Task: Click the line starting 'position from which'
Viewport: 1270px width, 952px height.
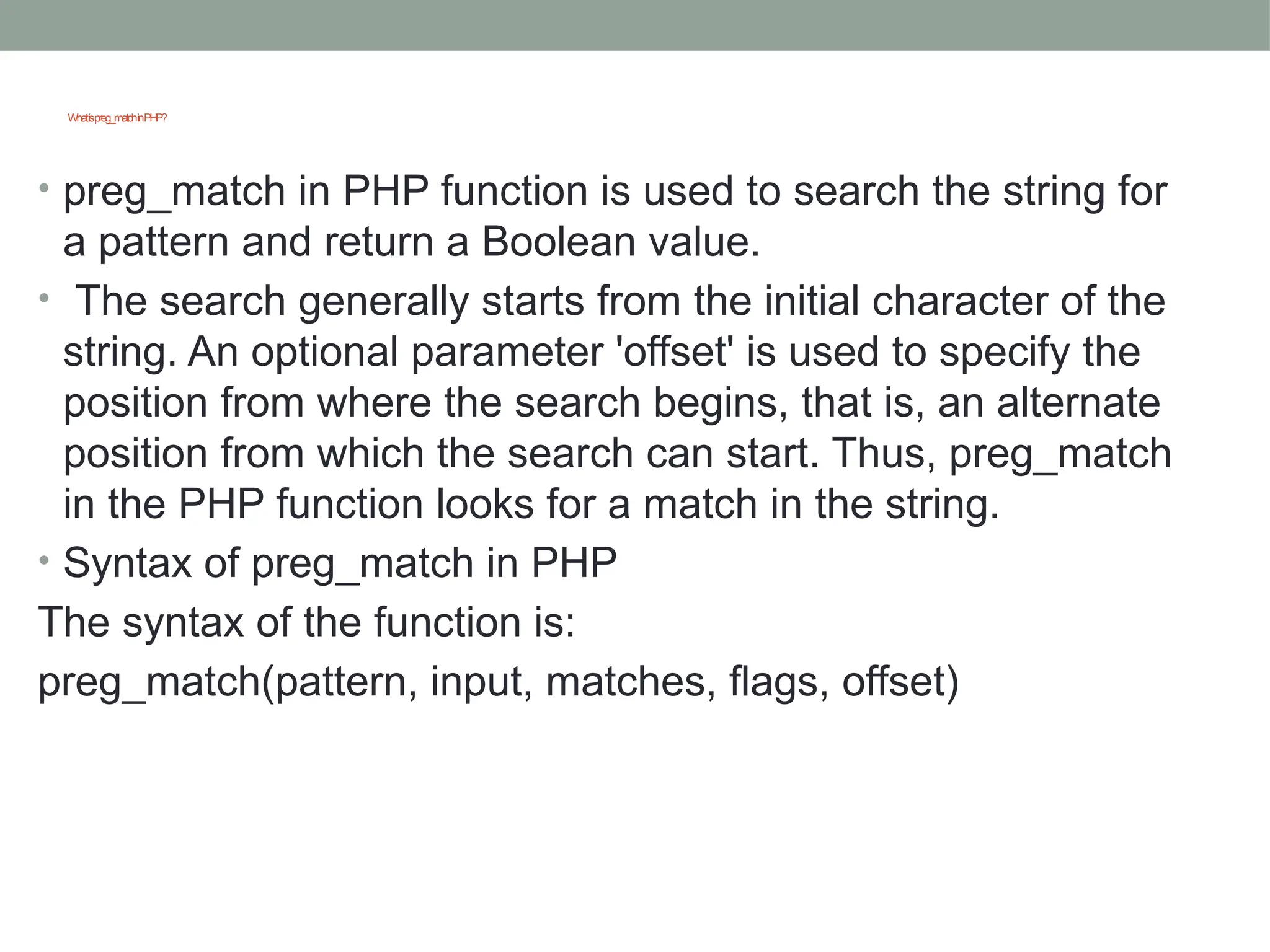Action: click(617, 454)
